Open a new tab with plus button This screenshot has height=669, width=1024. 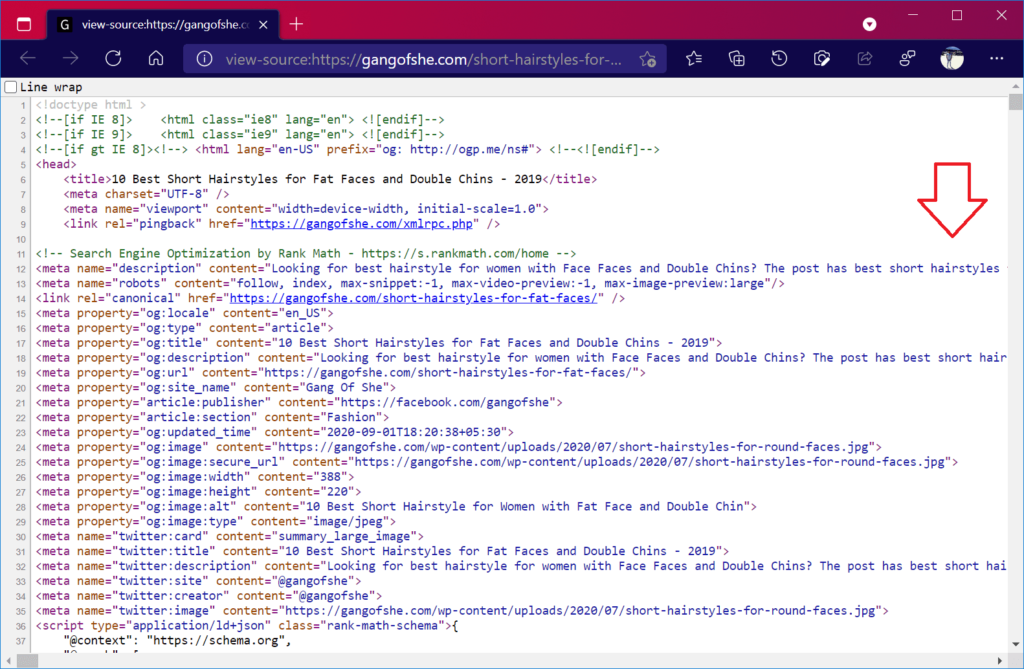point(296,24)
